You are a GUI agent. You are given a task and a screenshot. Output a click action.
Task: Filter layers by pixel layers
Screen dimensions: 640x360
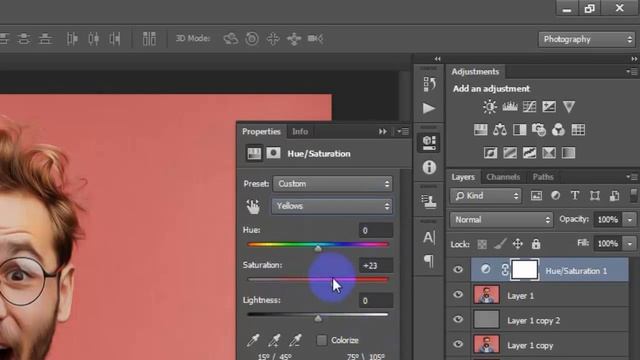click(536, 196)
